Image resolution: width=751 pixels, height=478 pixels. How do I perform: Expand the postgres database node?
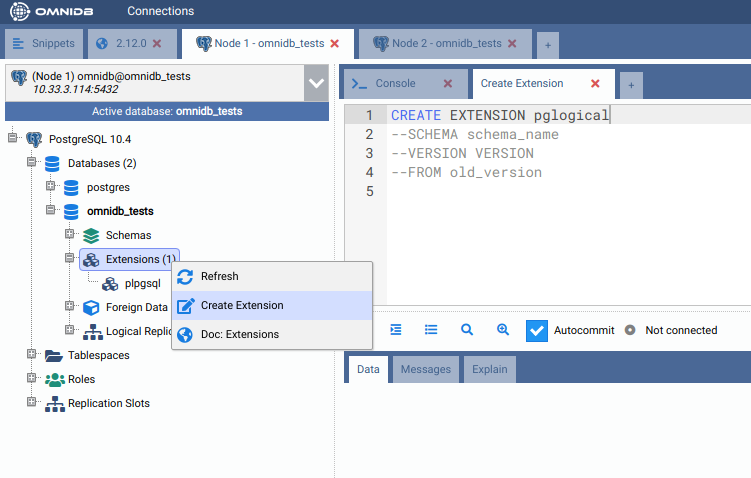point(51,187)
